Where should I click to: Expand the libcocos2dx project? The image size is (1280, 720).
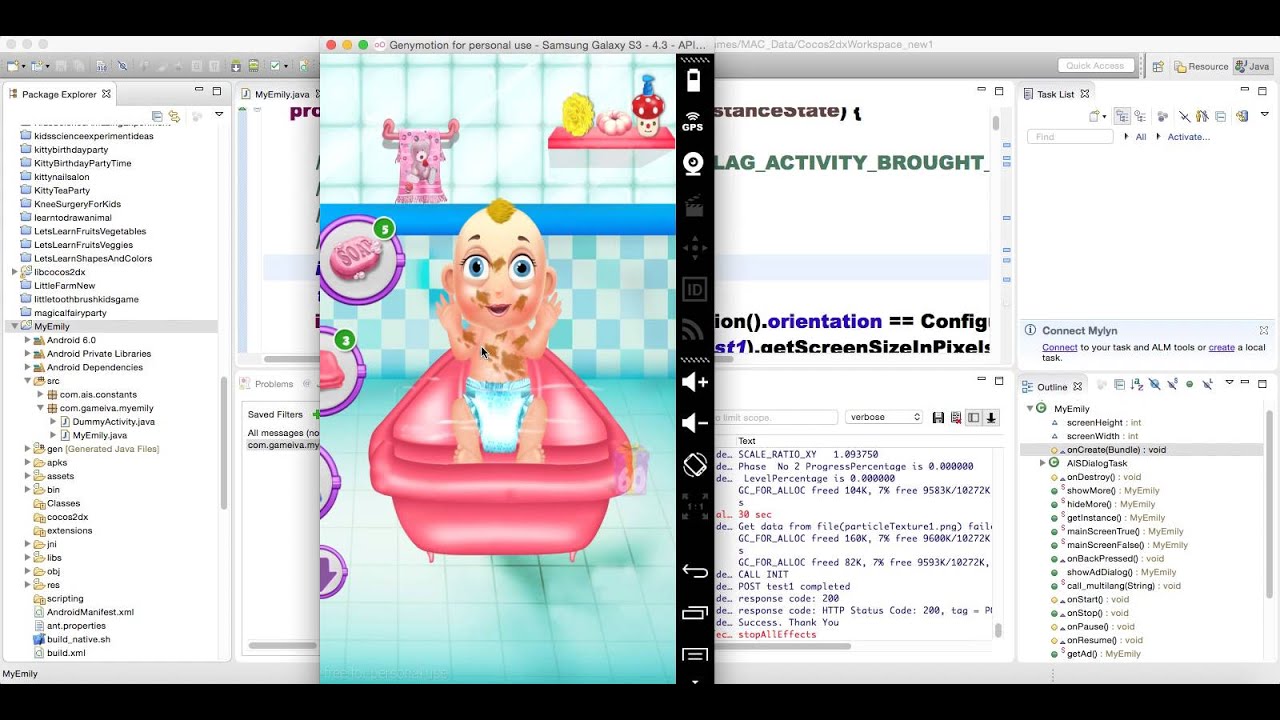14,272
